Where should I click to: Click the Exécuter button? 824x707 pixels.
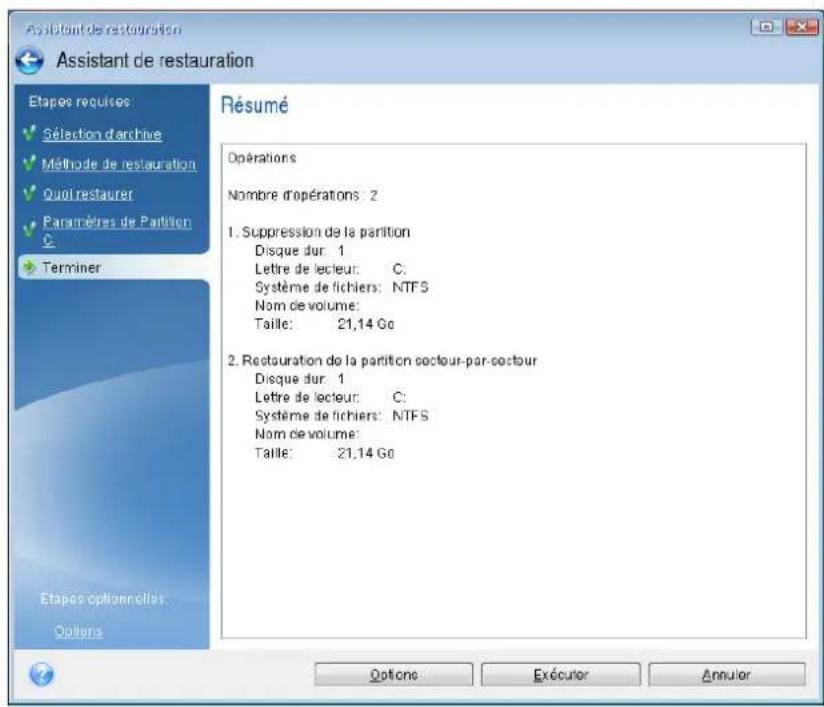[x=561, y=674]
